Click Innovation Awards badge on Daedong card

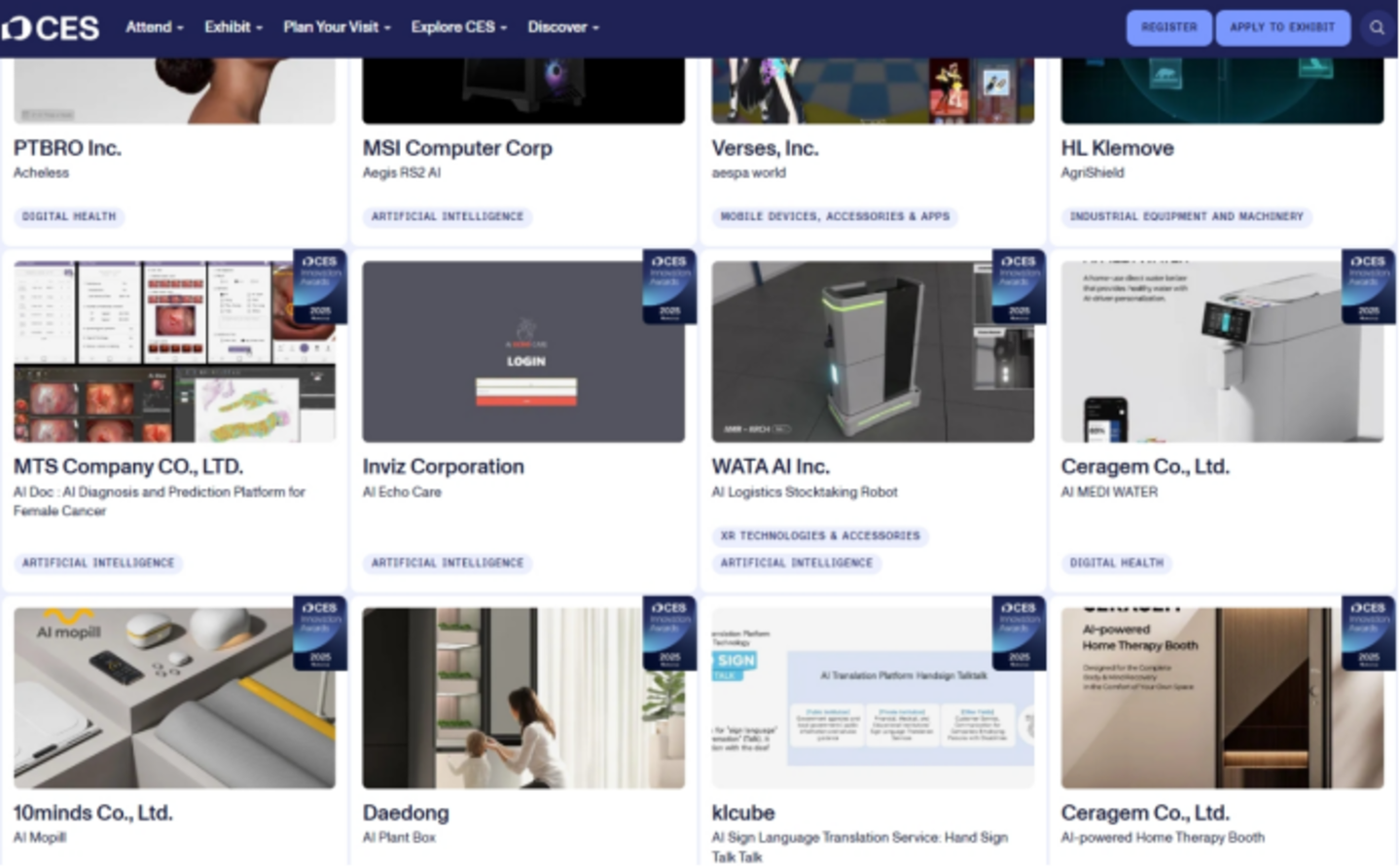[x=669, y=632]
